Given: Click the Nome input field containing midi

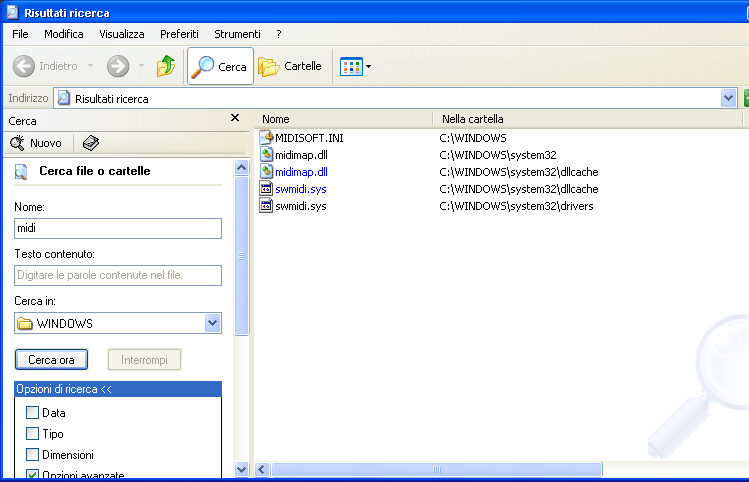Looking at the screenshot, I should [x=118, y=228].
